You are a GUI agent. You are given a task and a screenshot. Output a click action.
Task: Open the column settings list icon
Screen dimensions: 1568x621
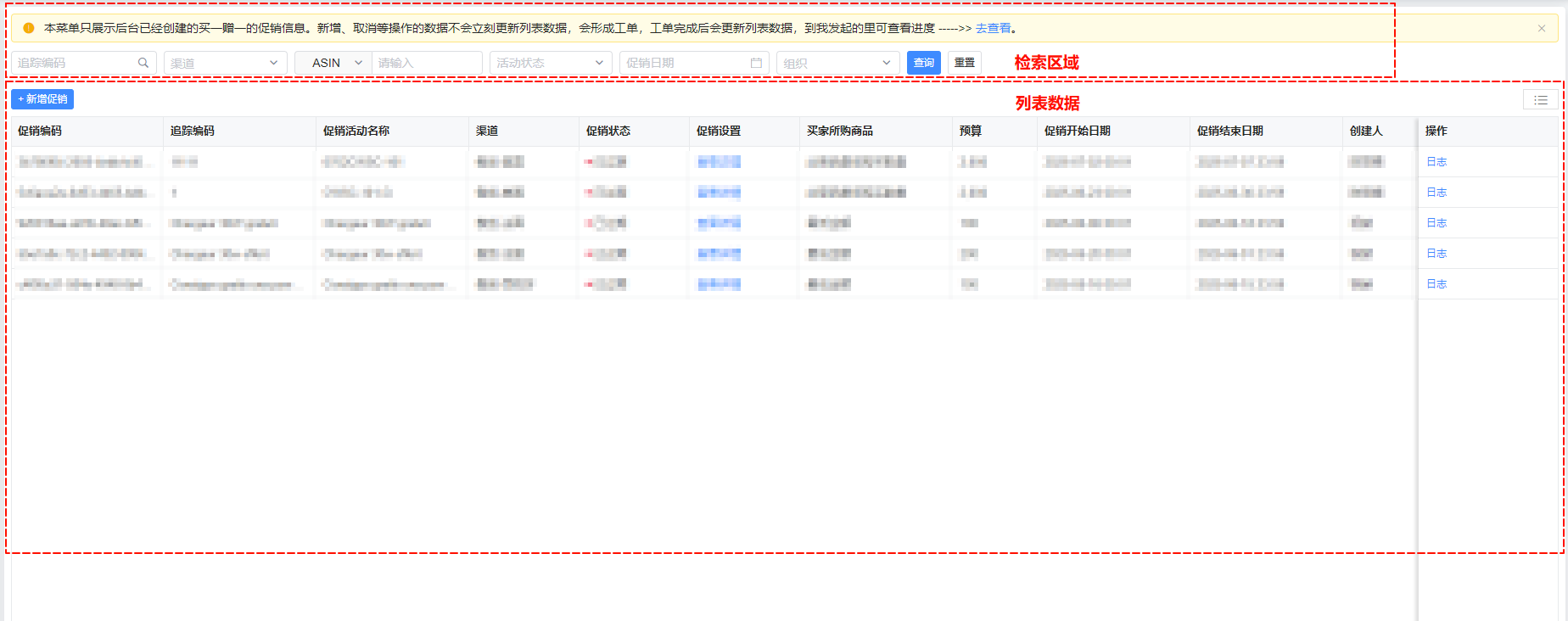1541,100
